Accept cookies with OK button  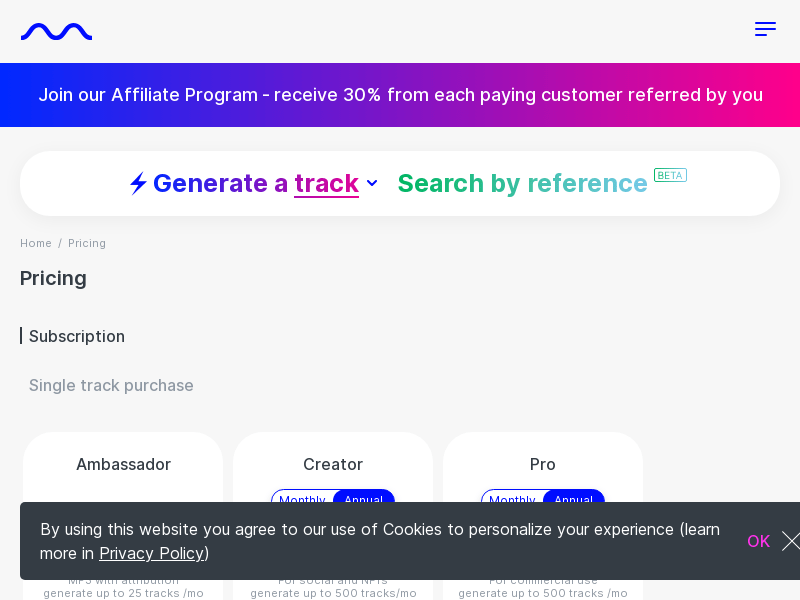click(758, 541)
